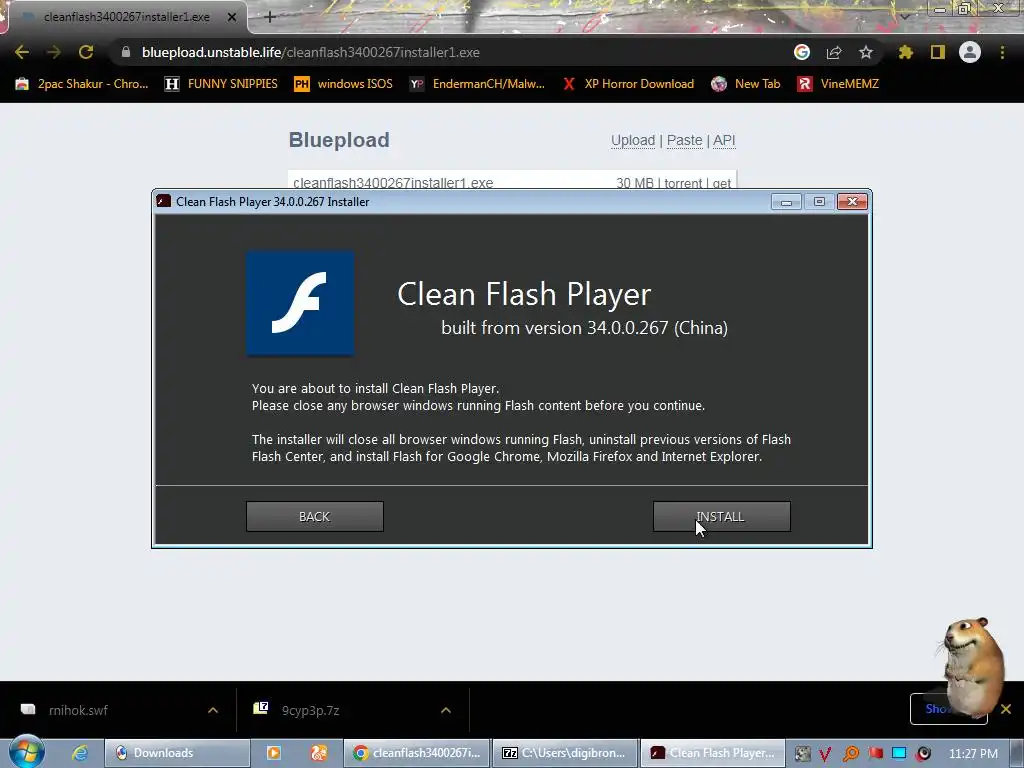
Task: Click the BACK button in the installer
Action: [315, 517]
